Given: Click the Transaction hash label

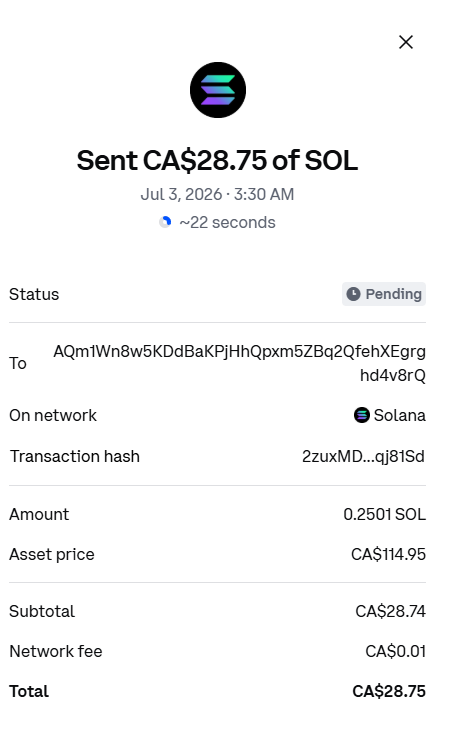Looking at the screenshot, I should point(75,456).
